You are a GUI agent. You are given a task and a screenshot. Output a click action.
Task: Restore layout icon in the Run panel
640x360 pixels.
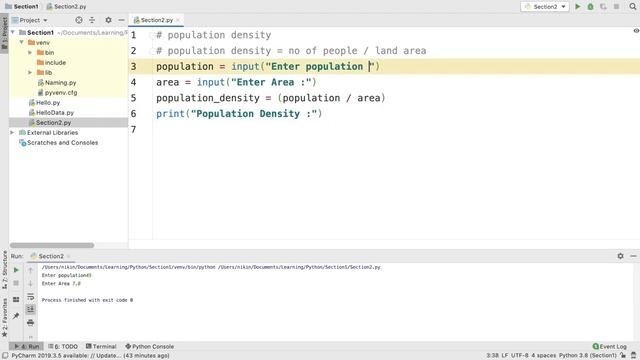(16, 300)
